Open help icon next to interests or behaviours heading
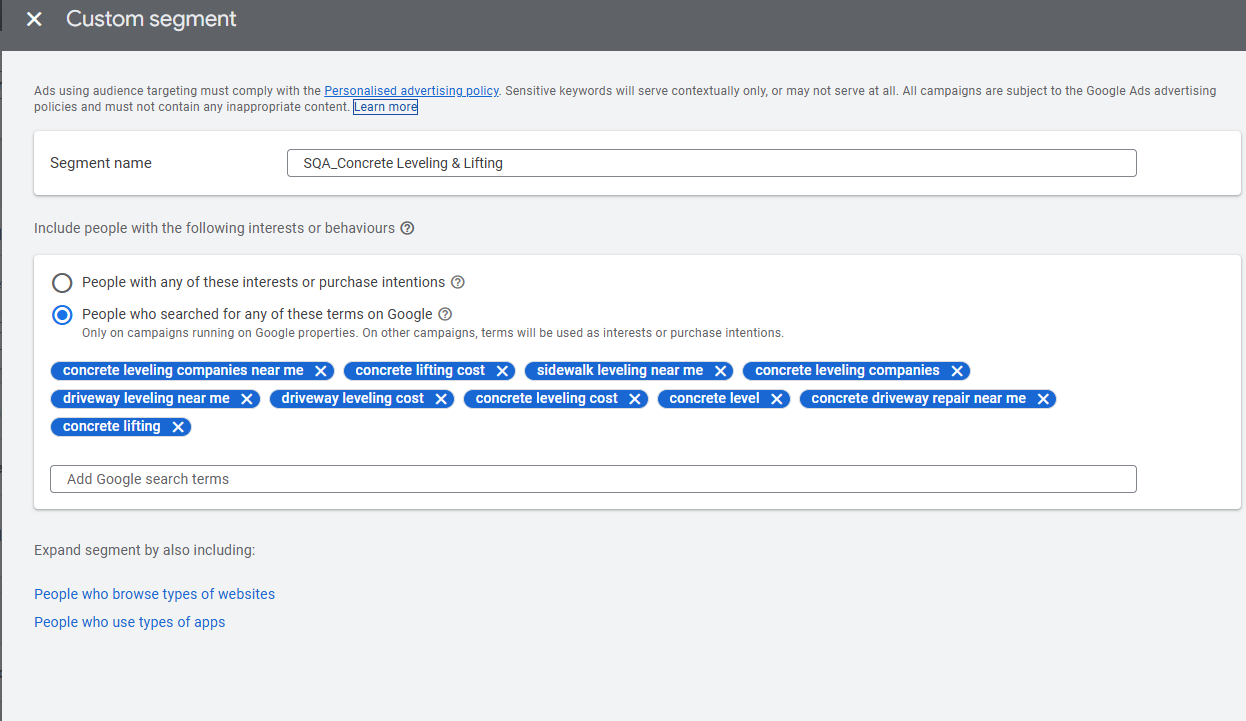This screenshot has height=721, width=1246. point(407,228)
